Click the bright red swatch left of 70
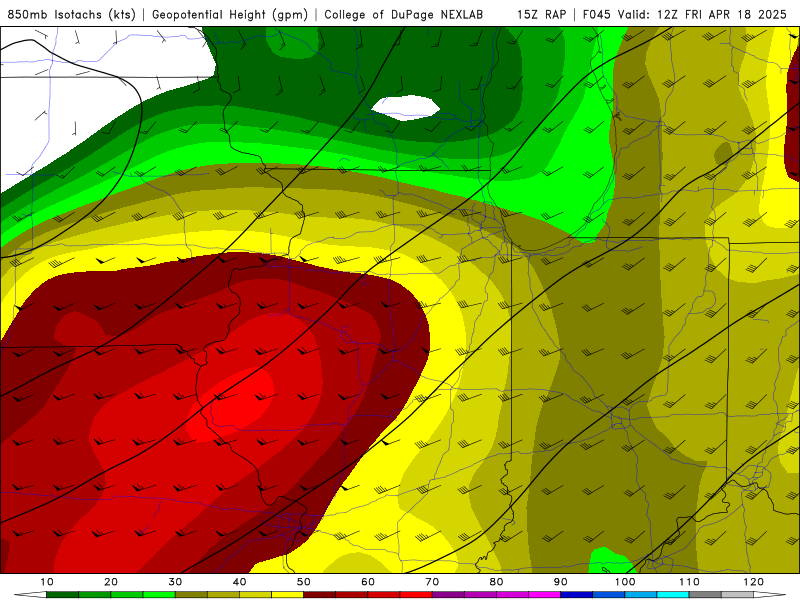The height and width of the screenshot is (600, 800). [416, 595]
